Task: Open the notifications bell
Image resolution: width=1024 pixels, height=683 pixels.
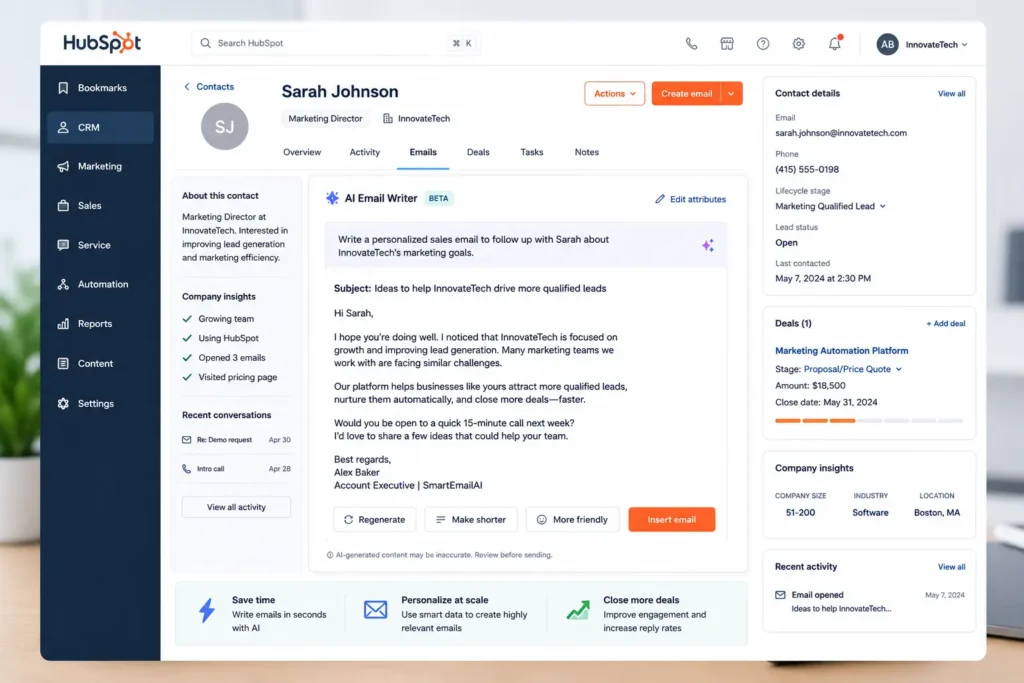Action: pyautogui.click(x=835, y=44)
